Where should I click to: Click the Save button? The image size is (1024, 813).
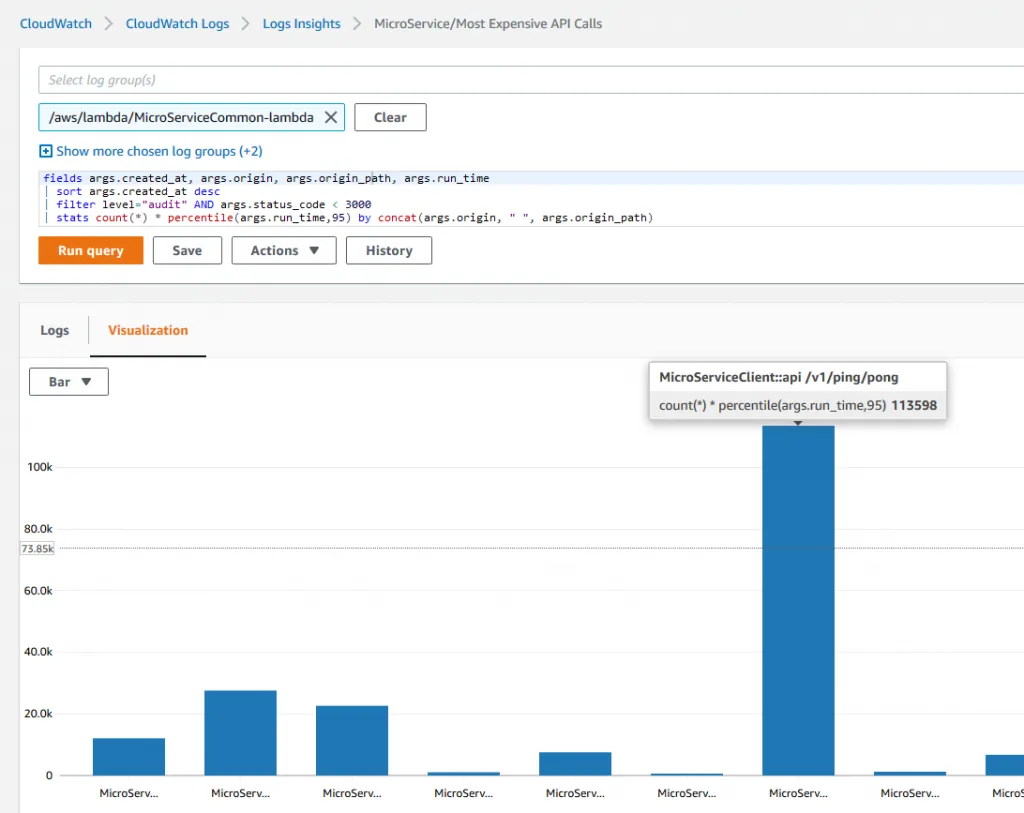click(x=187, y=250)
